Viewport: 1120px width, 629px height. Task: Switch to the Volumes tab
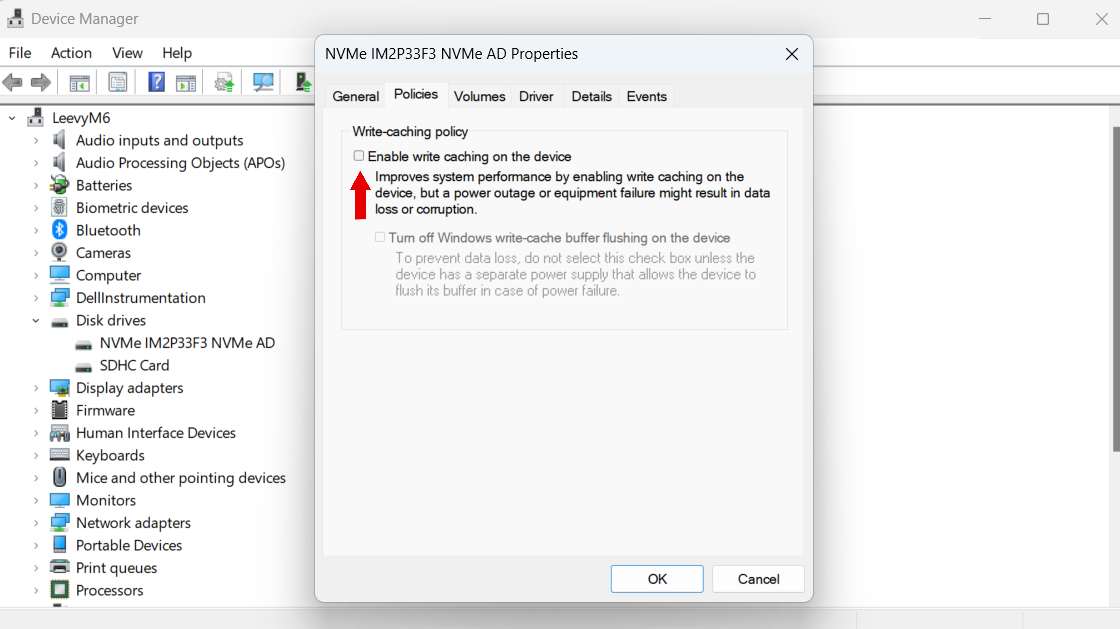click(479, 96)
